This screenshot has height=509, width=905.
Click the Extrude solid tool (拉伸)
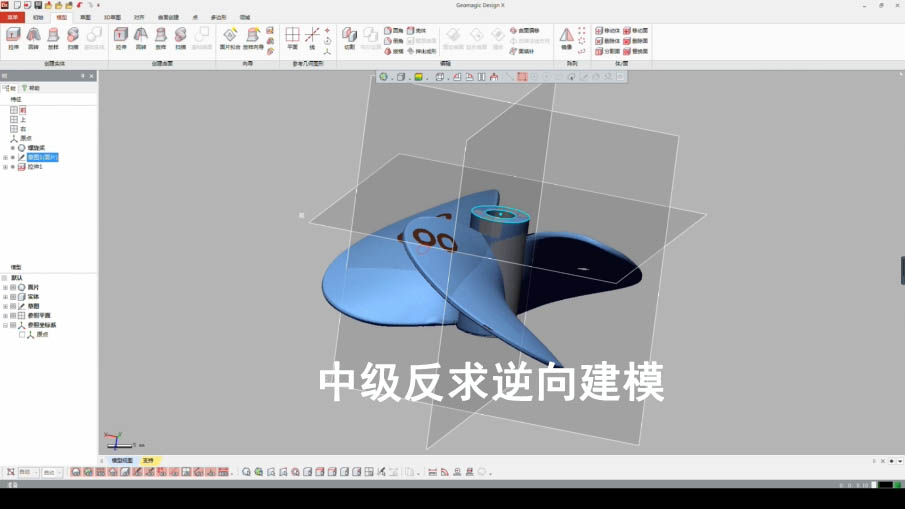[x=14, y=38]
